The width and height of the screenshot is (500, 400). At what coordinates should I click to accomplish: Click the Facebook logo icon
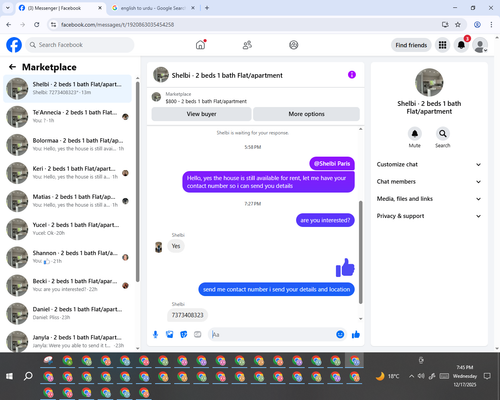[x=14, y=45]
